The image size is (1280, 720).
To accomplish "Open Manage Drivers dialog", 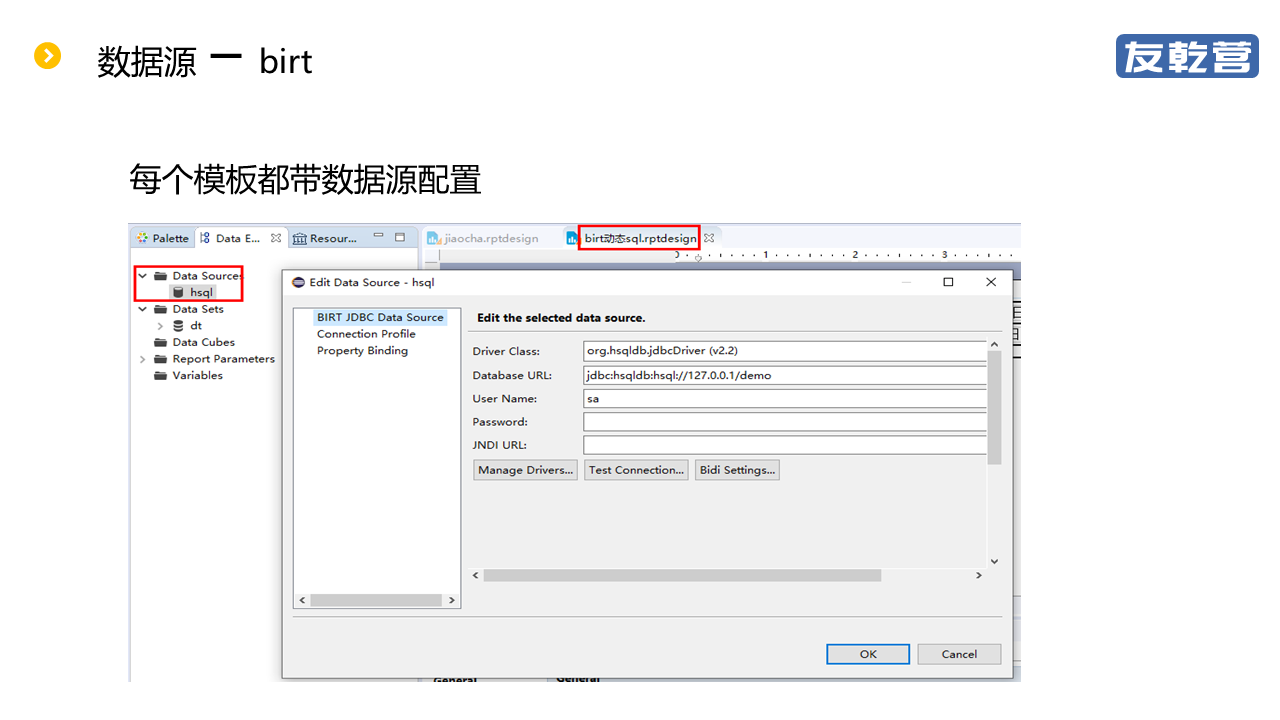I will pos(525,470).
